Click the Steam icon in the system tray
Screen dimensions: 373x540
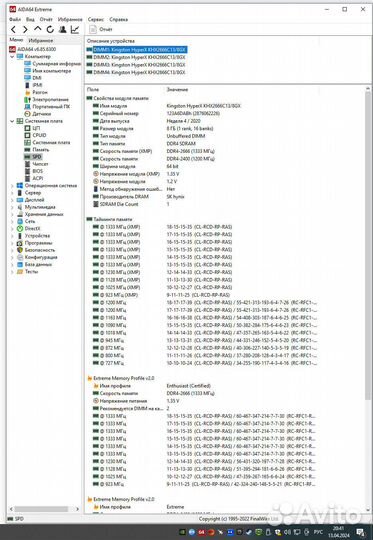pos(249,532)
